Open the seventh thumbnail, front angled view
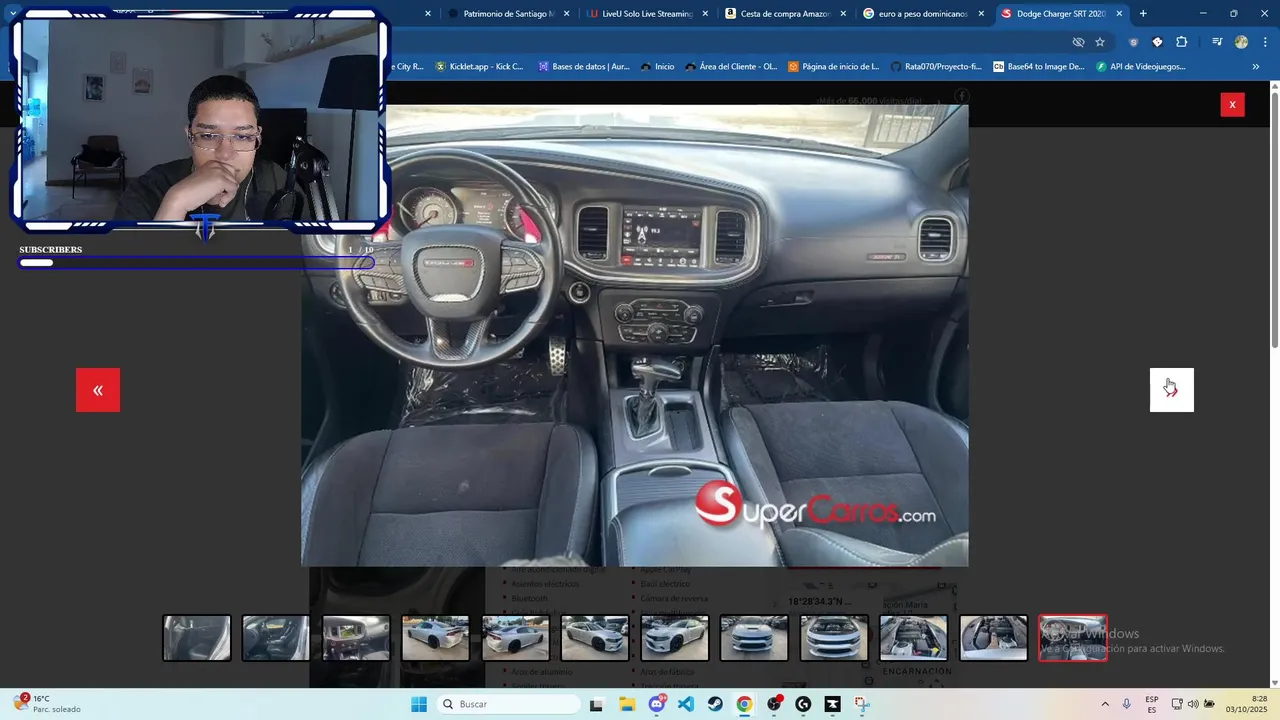Screen dimensions: 1280x720 click(675, 638)
